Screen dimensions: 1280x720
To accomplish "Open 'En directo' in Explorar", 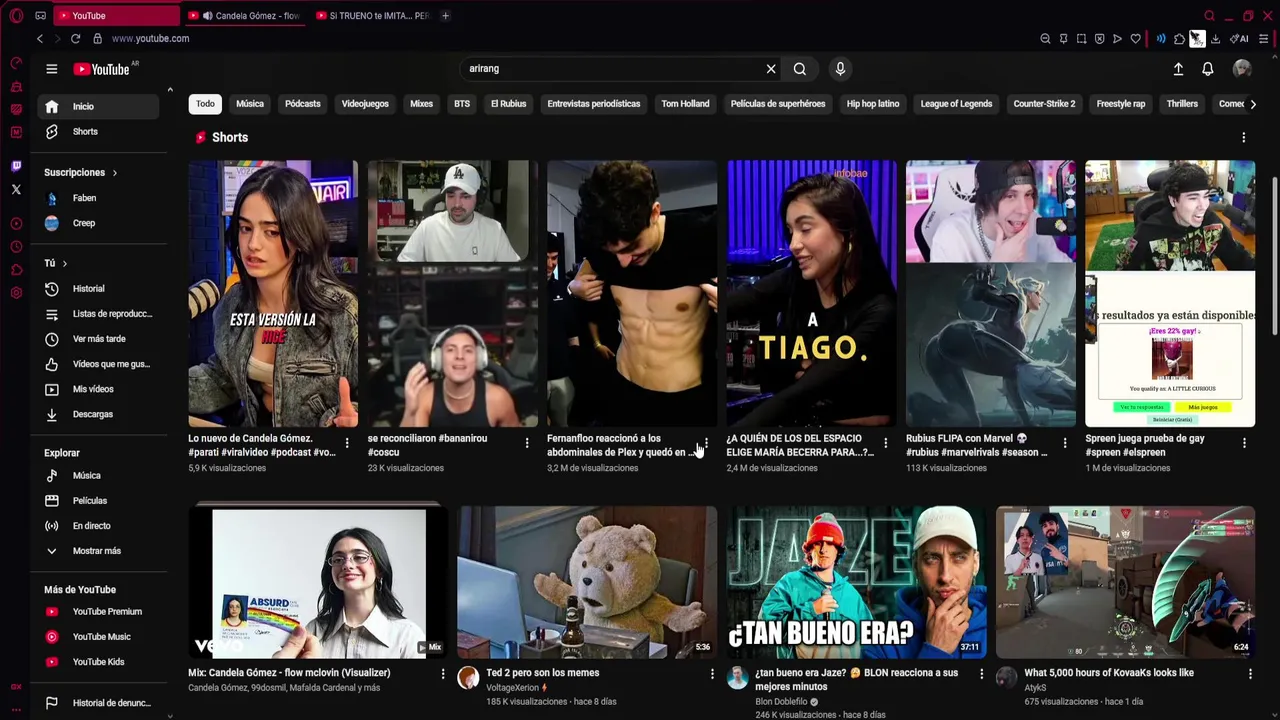I will coord(99,526).
